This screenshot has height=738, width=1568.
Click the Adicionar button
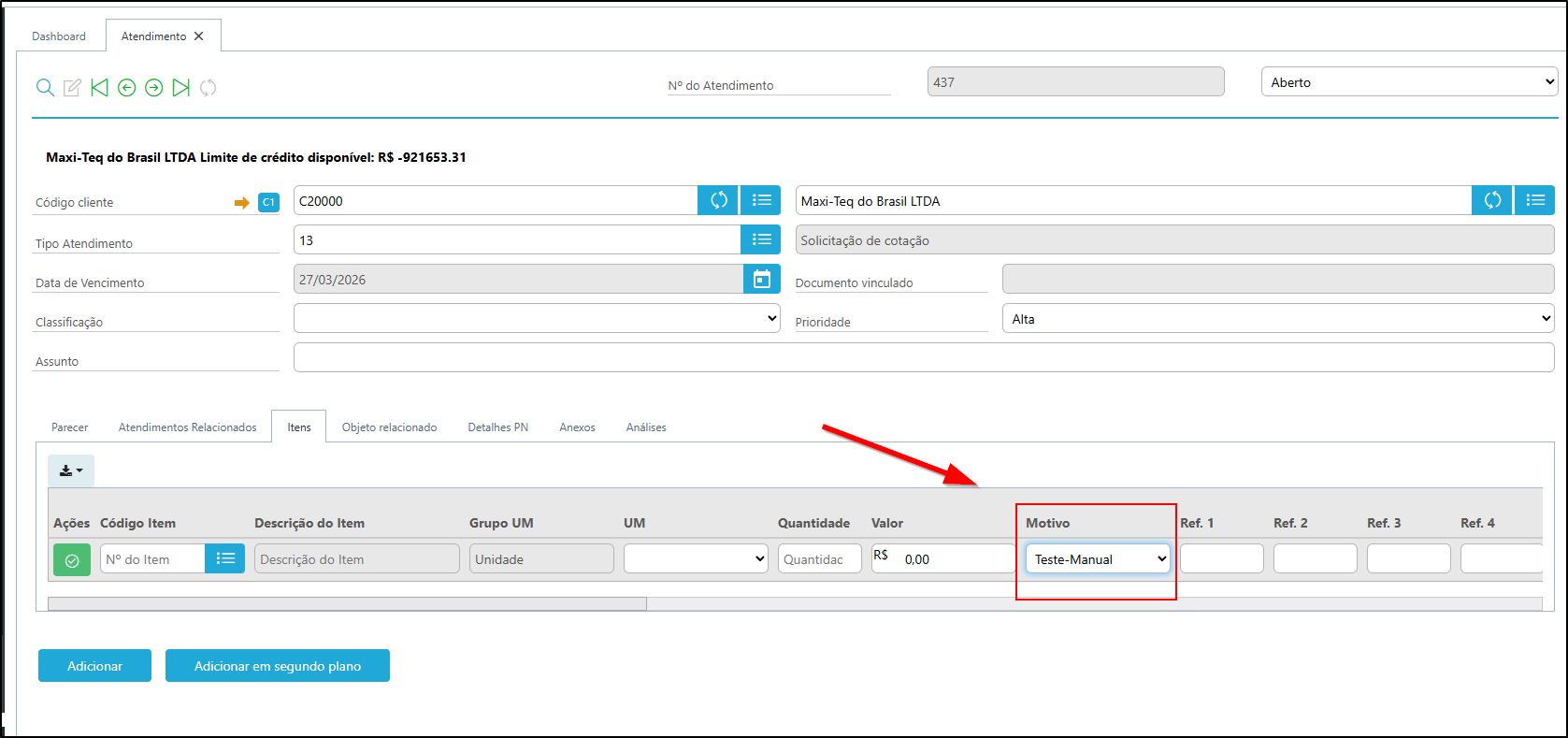[94, 666]
